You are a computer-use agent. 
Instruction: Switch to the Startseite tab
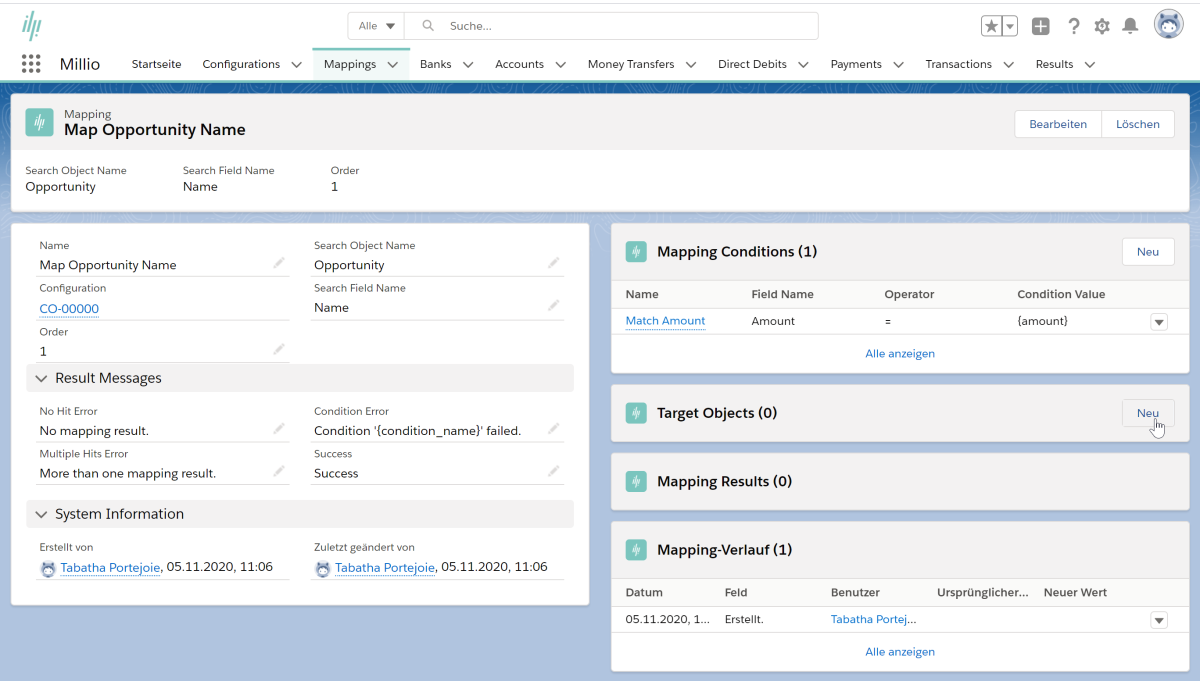click(x=157, y=64)
